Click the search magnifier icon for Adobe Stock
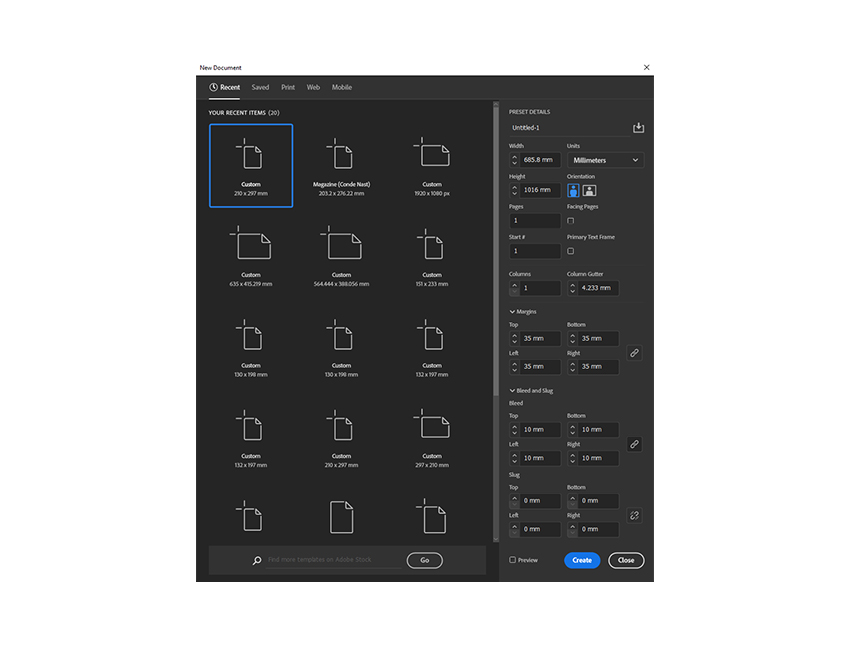The image size is (850, 650). click(x=257, y=560)
